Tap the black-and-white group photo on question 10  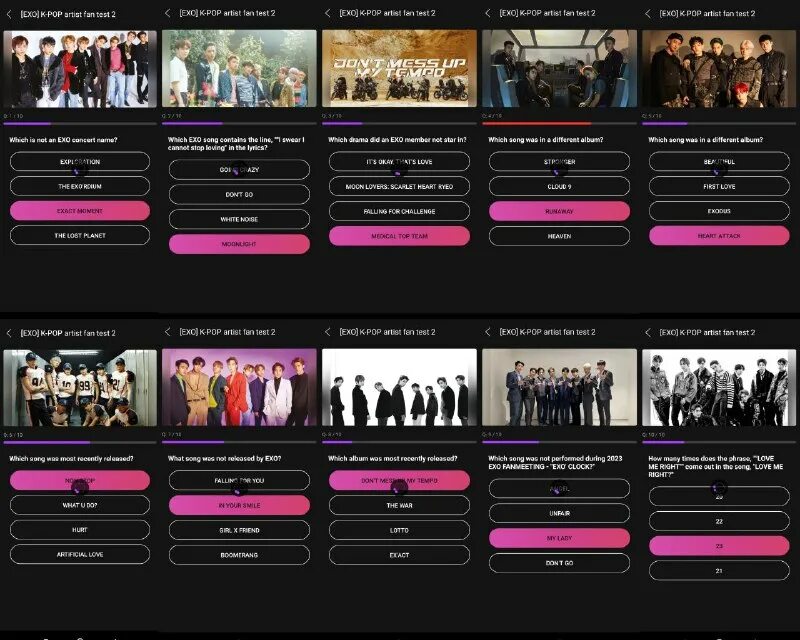tap(719, 387)
